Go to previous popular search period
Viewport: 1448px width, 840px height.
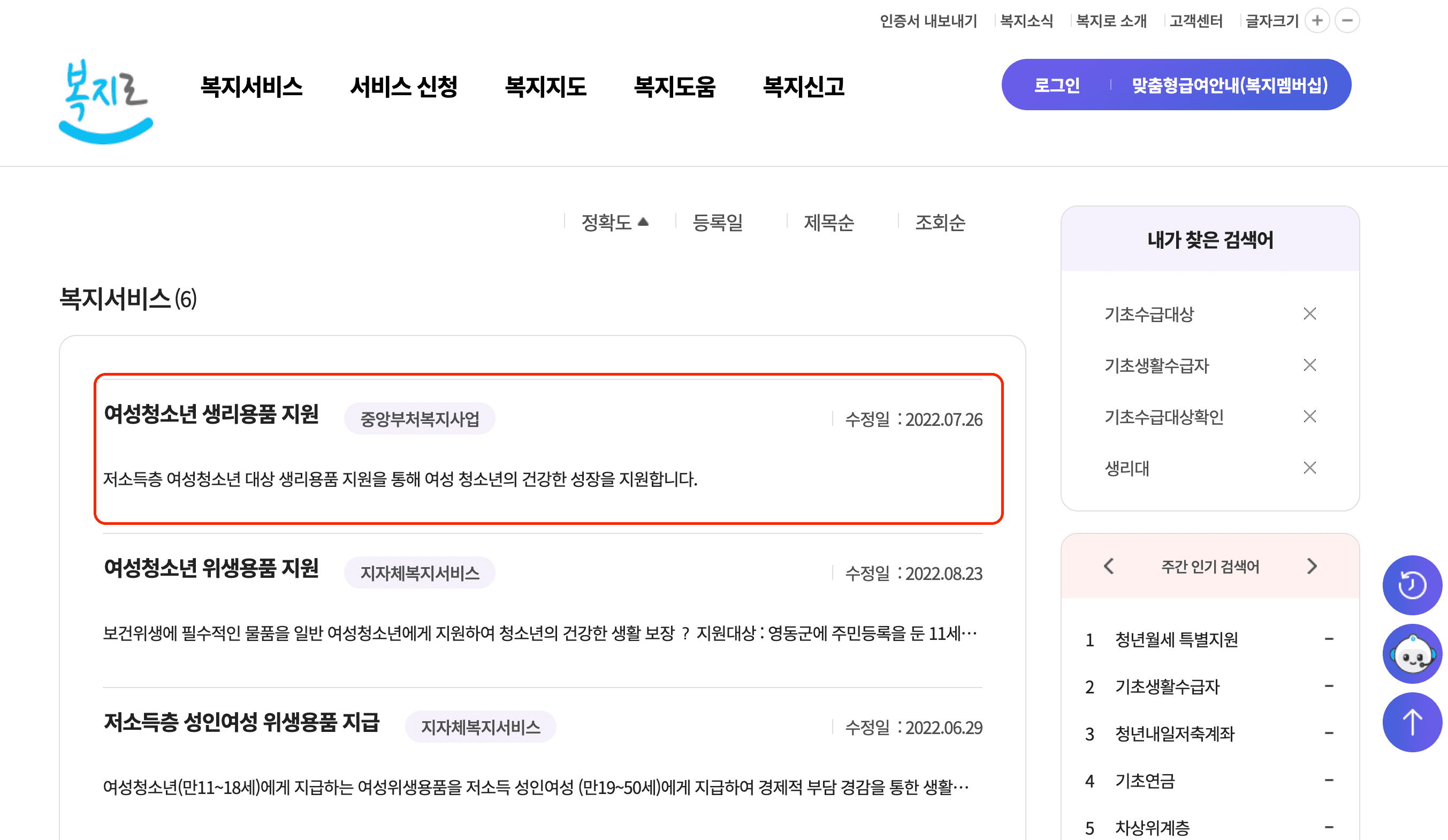click(1108, 566)
